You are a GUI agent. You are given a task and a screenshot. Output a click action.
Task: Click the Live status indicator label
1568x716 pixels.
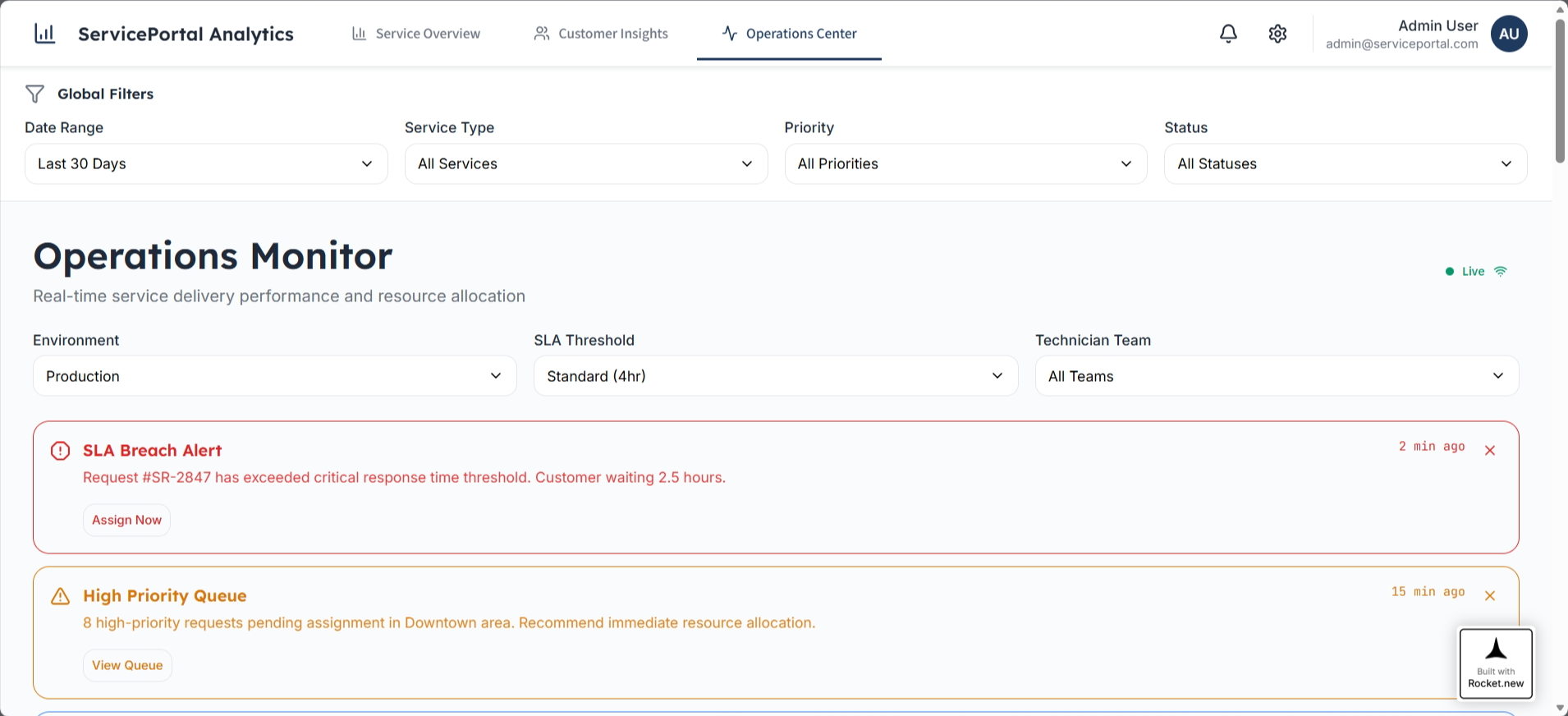click(x=1473, y=271)
